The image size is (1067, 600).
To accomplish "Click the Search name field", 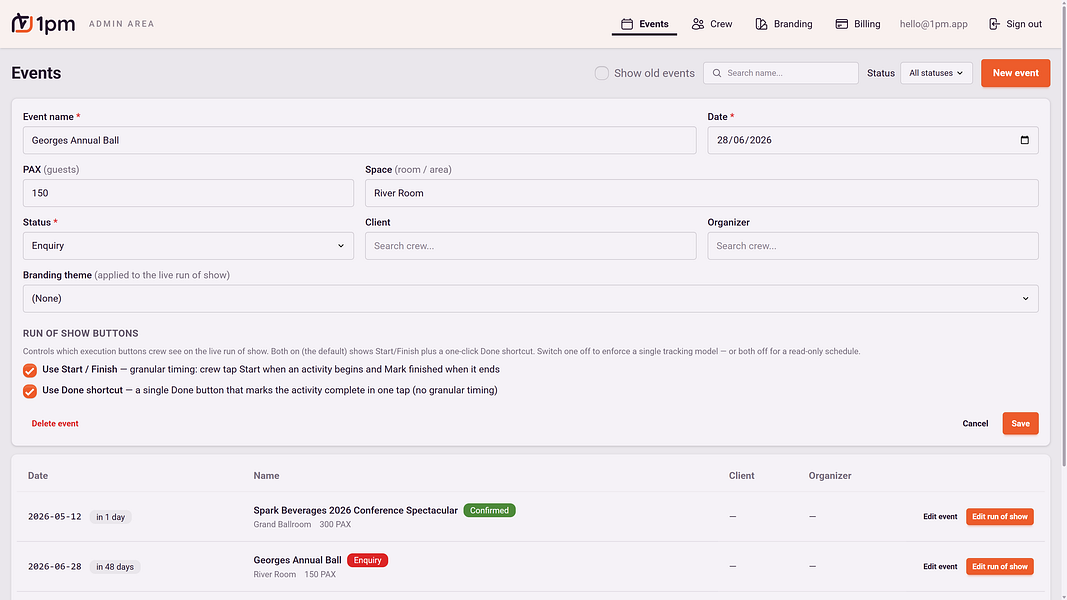I will click(x=781, y=73).
